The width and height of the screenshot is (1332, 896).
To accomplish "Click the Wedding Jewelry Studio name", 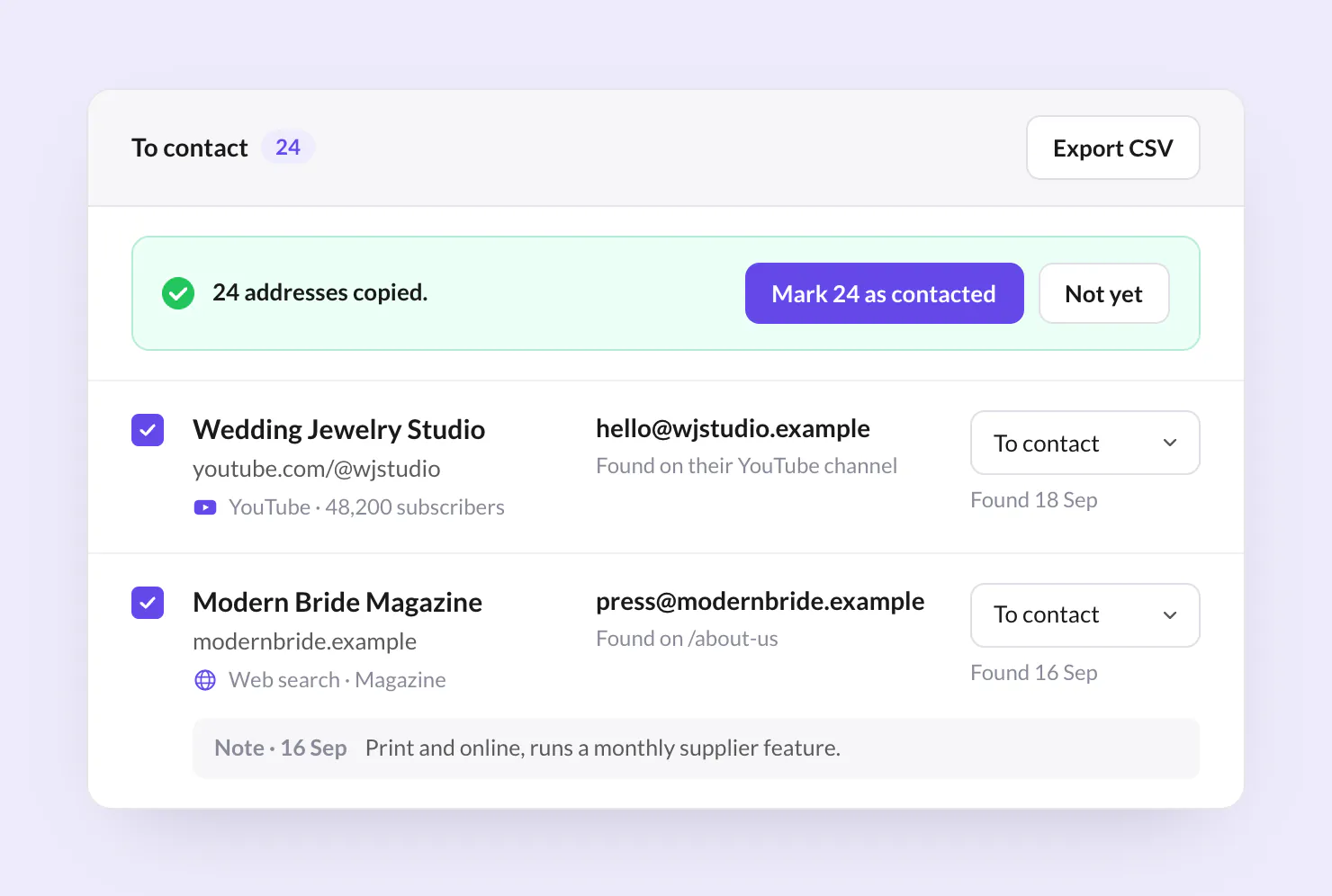I will coord(339,429).
